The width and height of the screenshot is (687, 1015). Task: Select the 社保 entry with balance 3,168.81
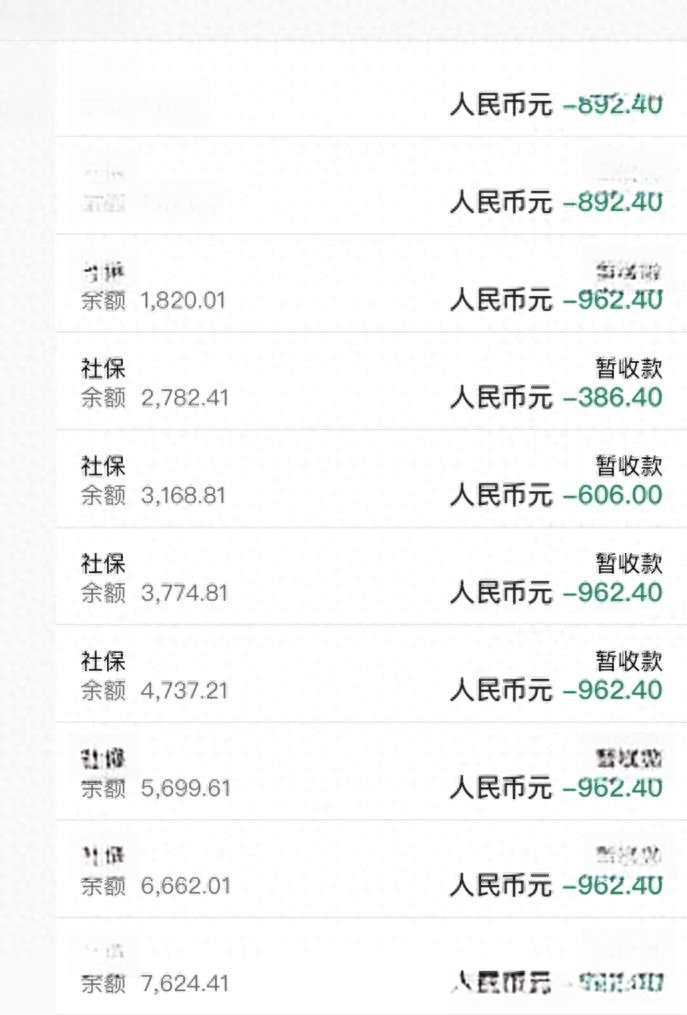point(372,479)
